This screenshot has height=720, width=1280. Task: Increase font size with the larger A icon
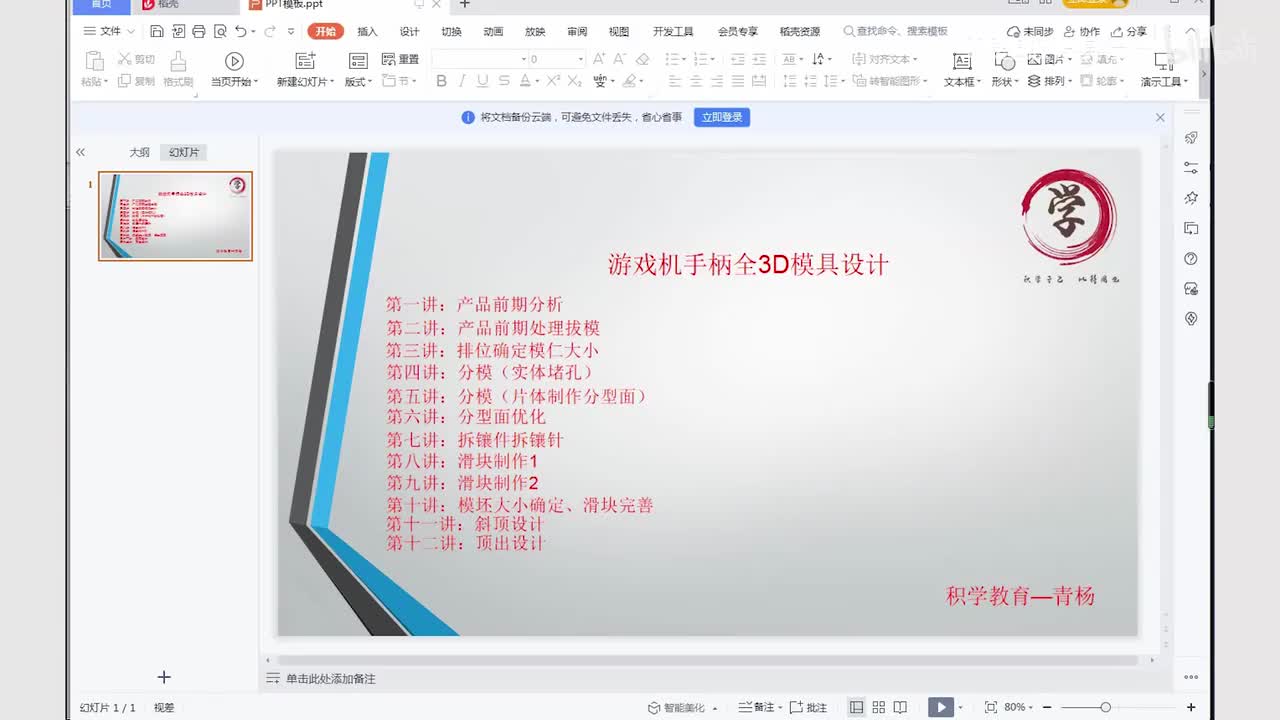[599, 59]
